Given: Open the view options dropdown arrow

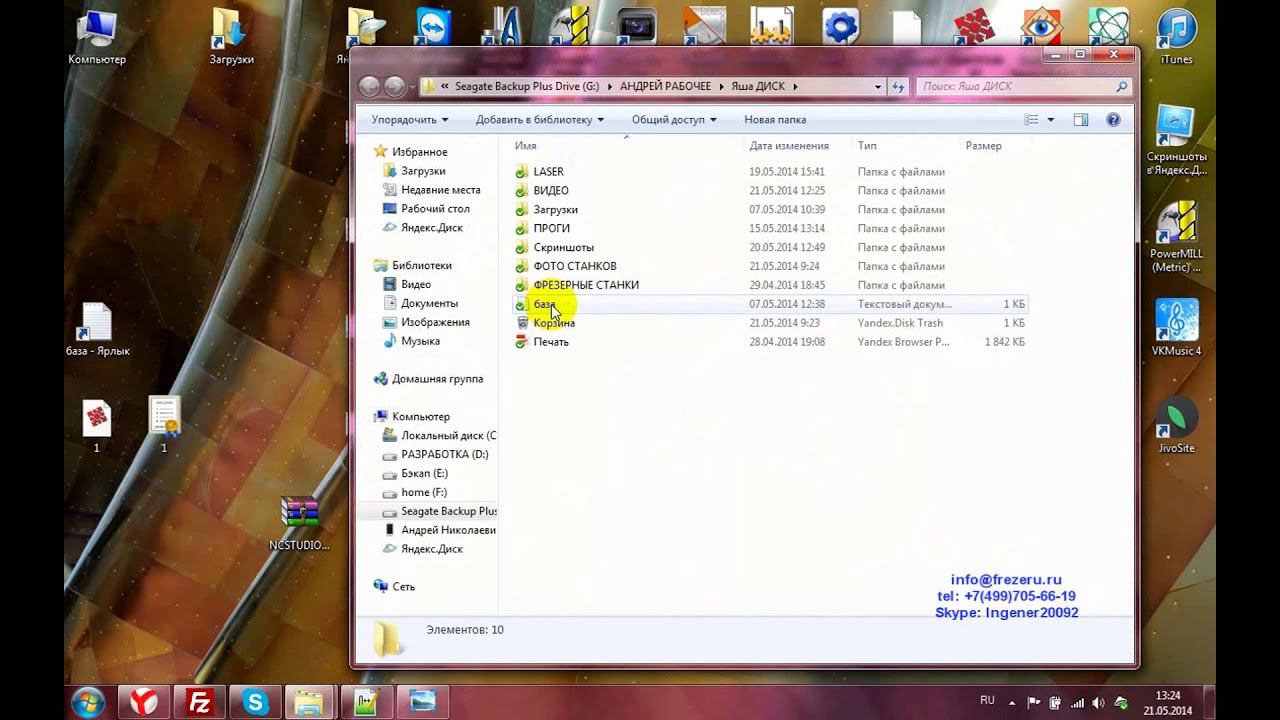Looking at the screenshot, I should 1050,120.
